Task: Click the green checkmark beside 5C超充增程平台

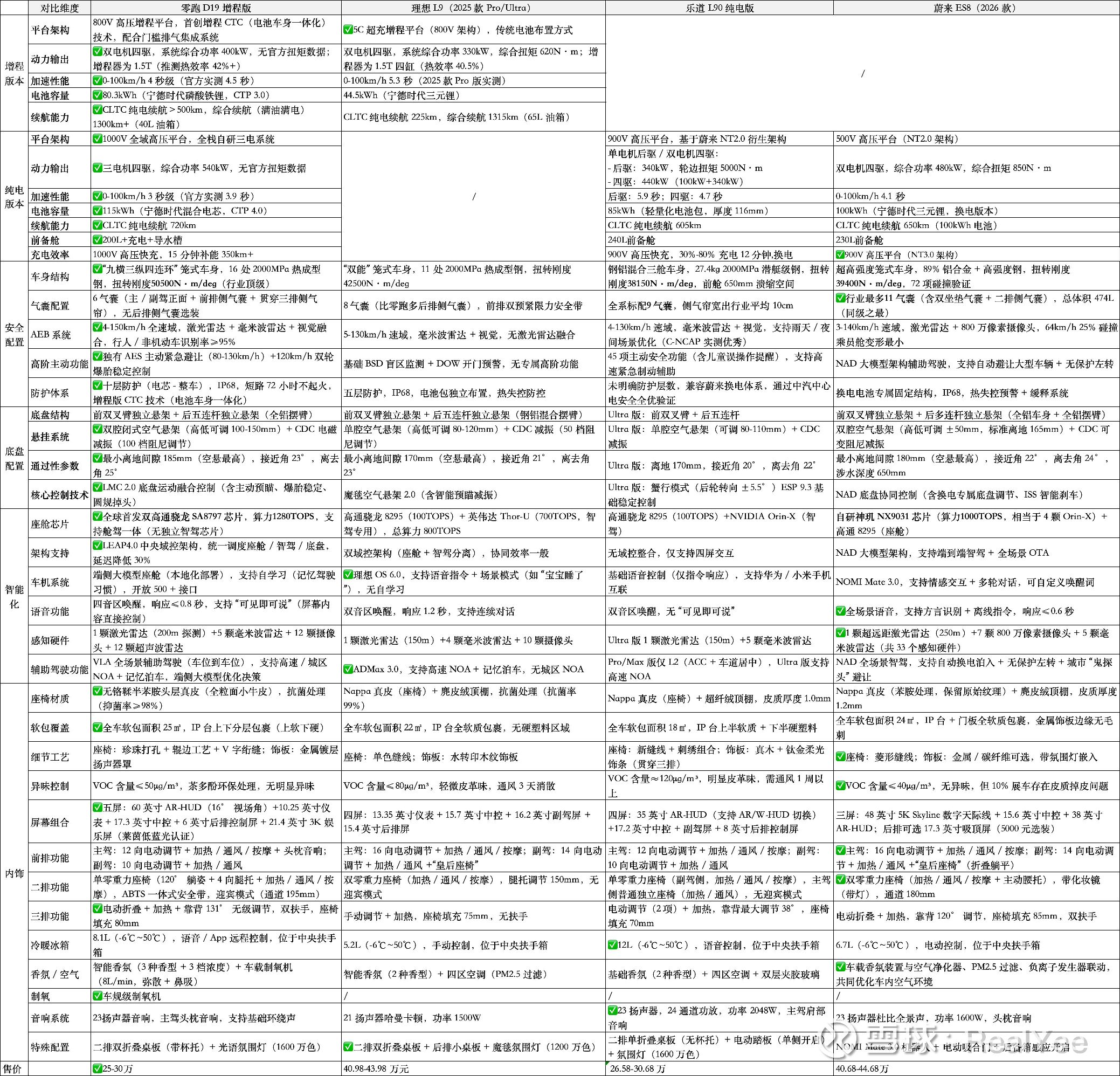Action: pyautogui.click(x=348, y=29)
